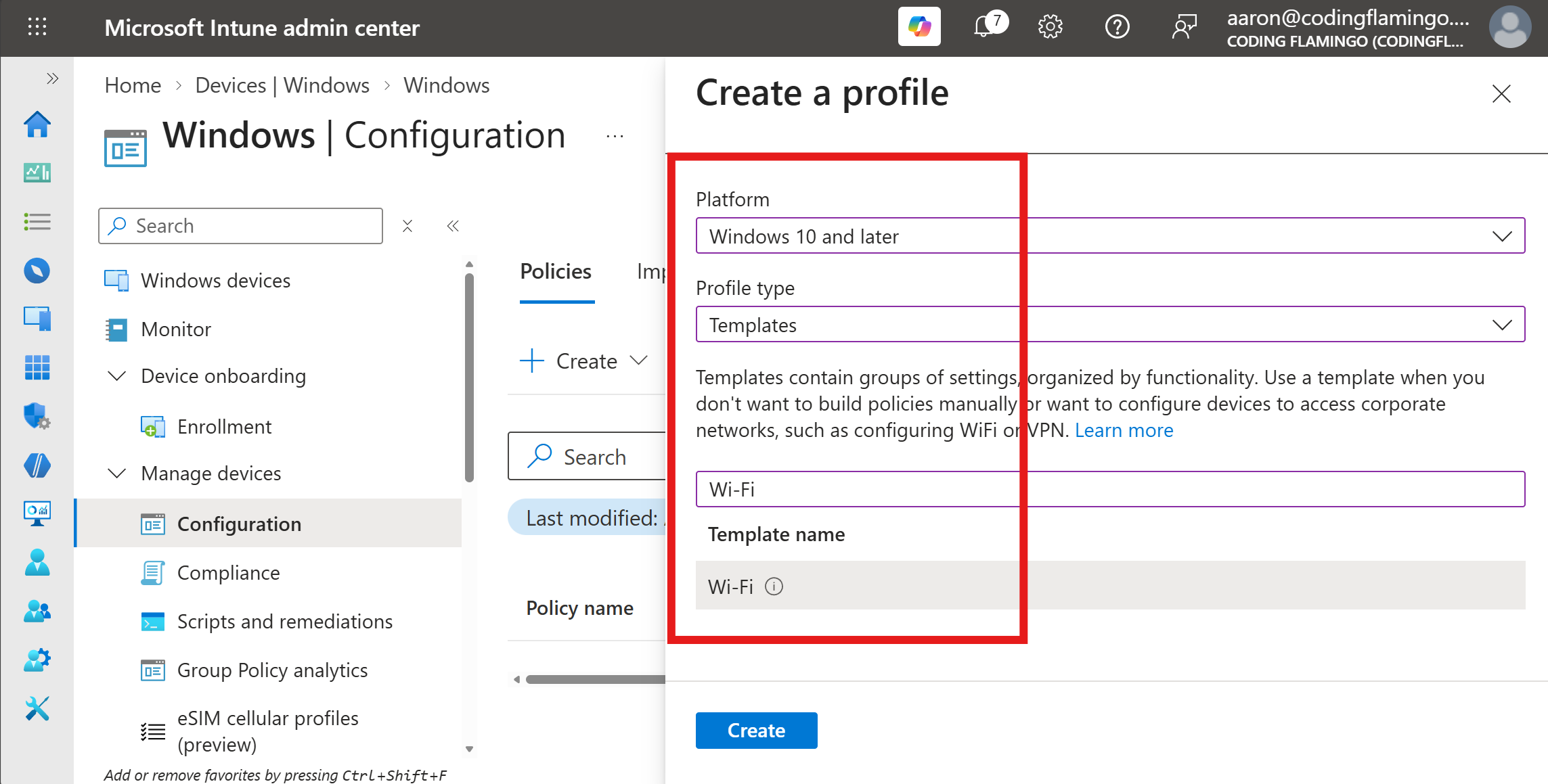Expand the left navigation sidebar chevrons
The image size is (1548, 784).
click(x=52, y=78)
